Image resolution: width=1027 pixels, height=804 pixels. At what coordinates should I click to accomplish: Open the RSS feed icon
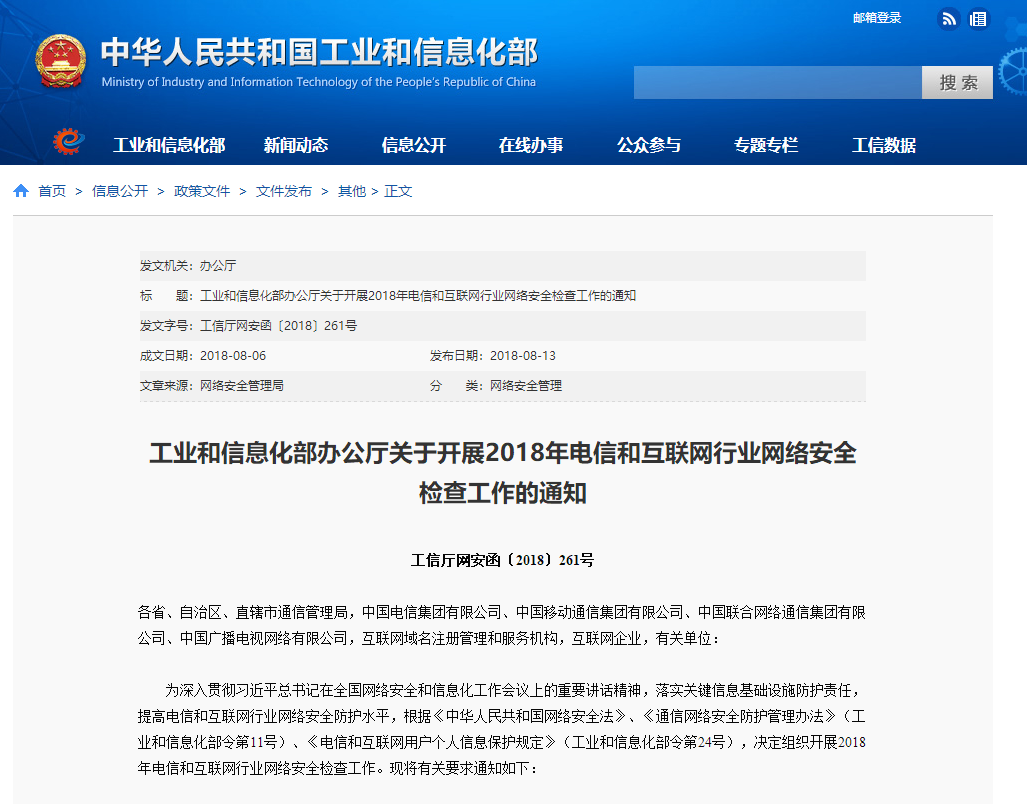(x=948, y=19)
